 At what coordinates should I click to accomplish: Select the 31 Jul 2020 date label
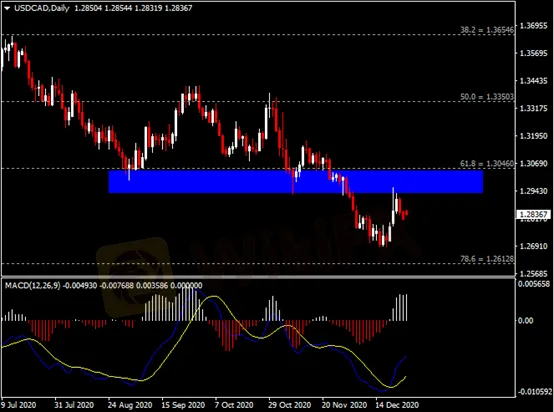(x=74, y=405)
